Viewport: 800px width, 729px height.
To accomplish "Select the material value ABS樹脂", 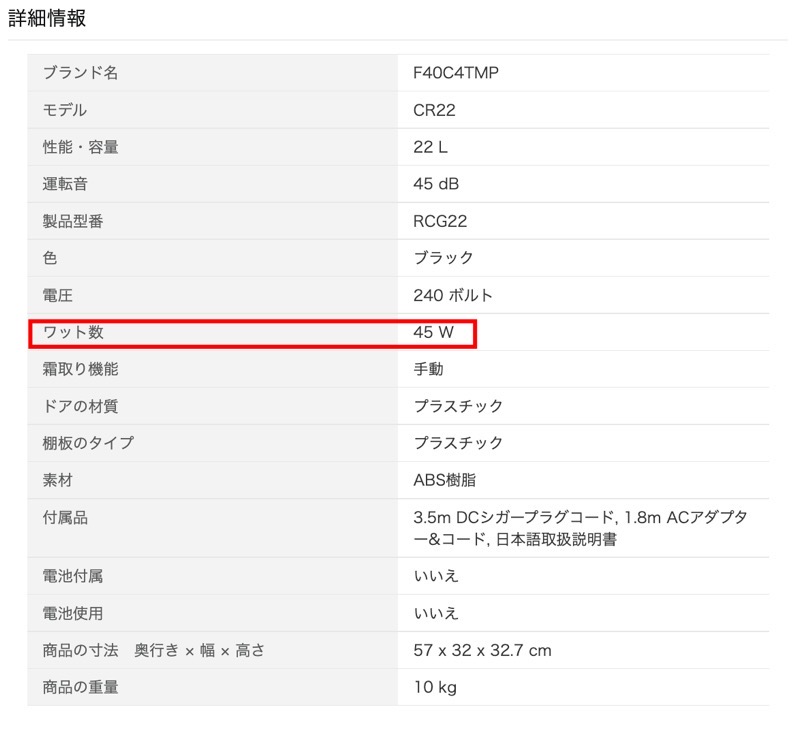I will [x=446, y=480].
